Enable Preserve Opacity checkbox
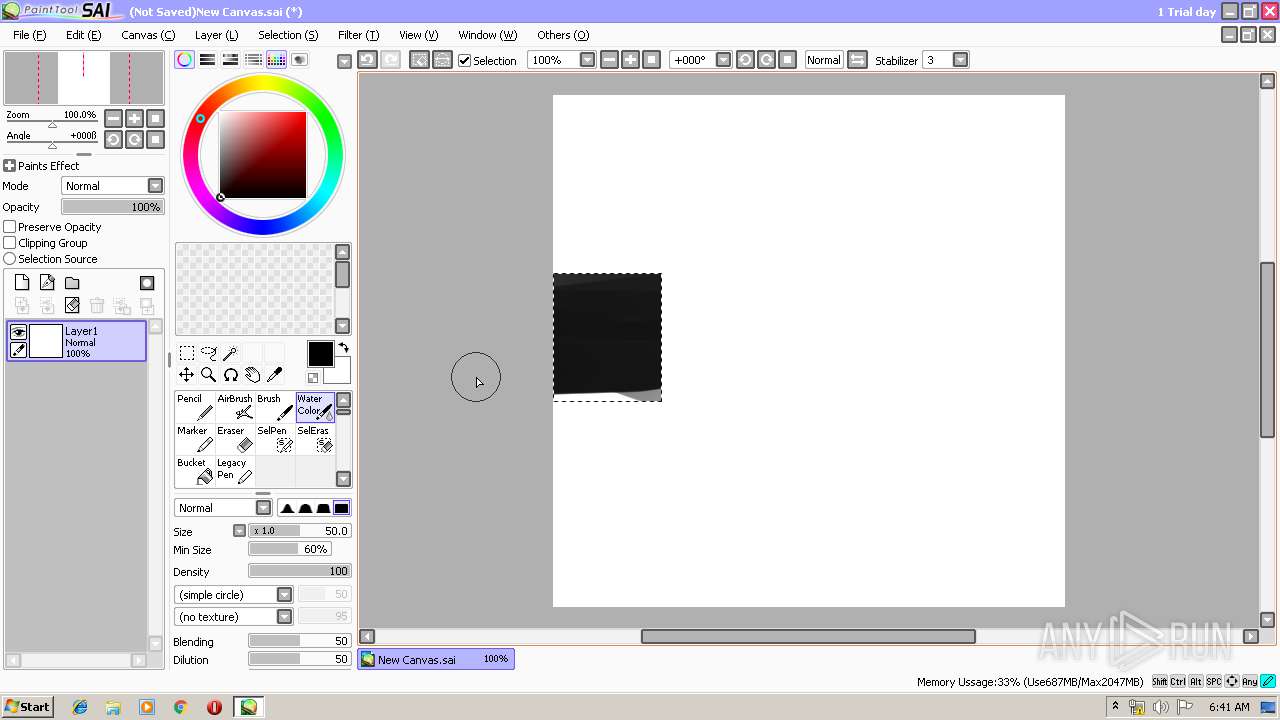1280x720 pixels. [x=10, y=227]
